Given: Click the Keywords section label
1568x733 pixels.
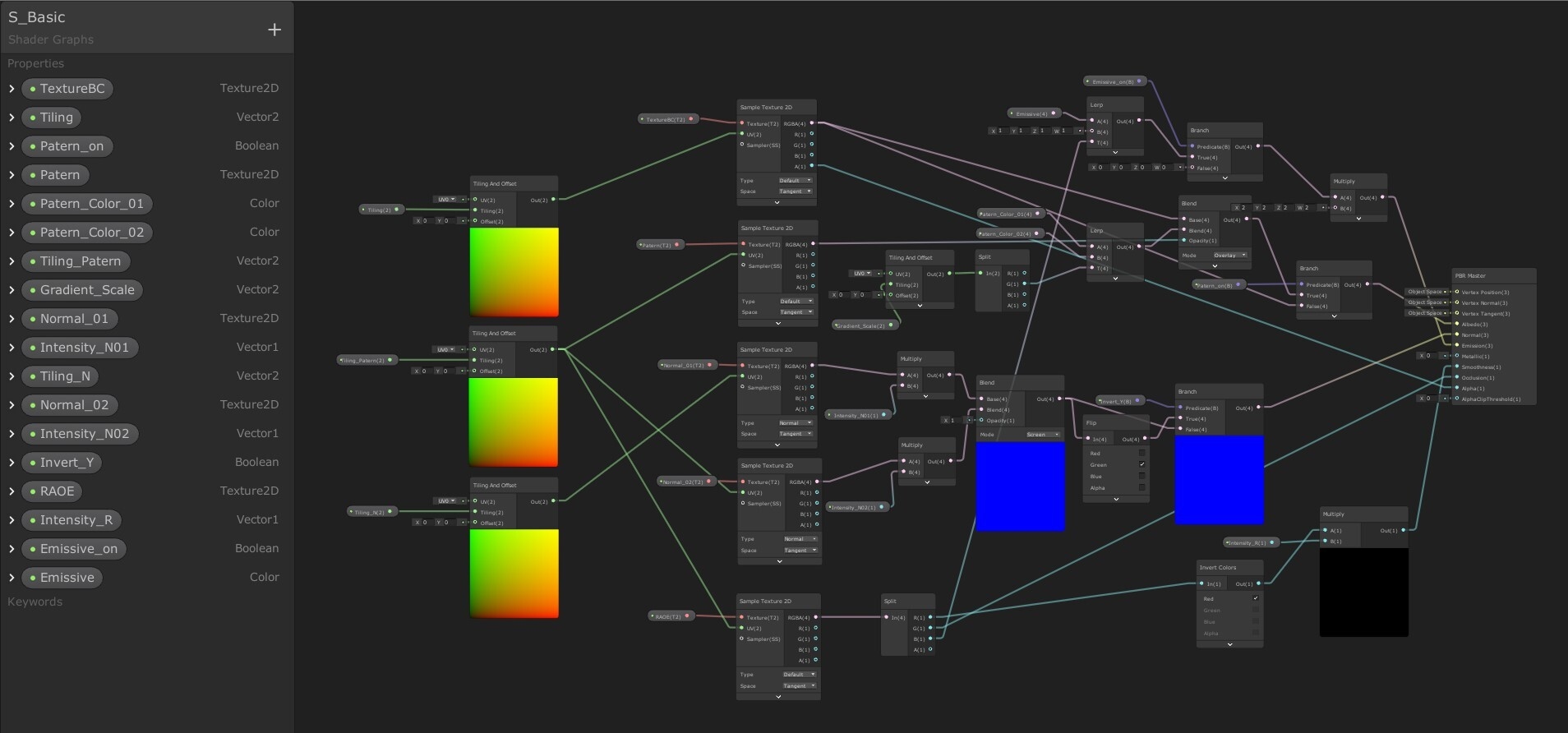Looking at the screenshot, I should click(35, 602).
